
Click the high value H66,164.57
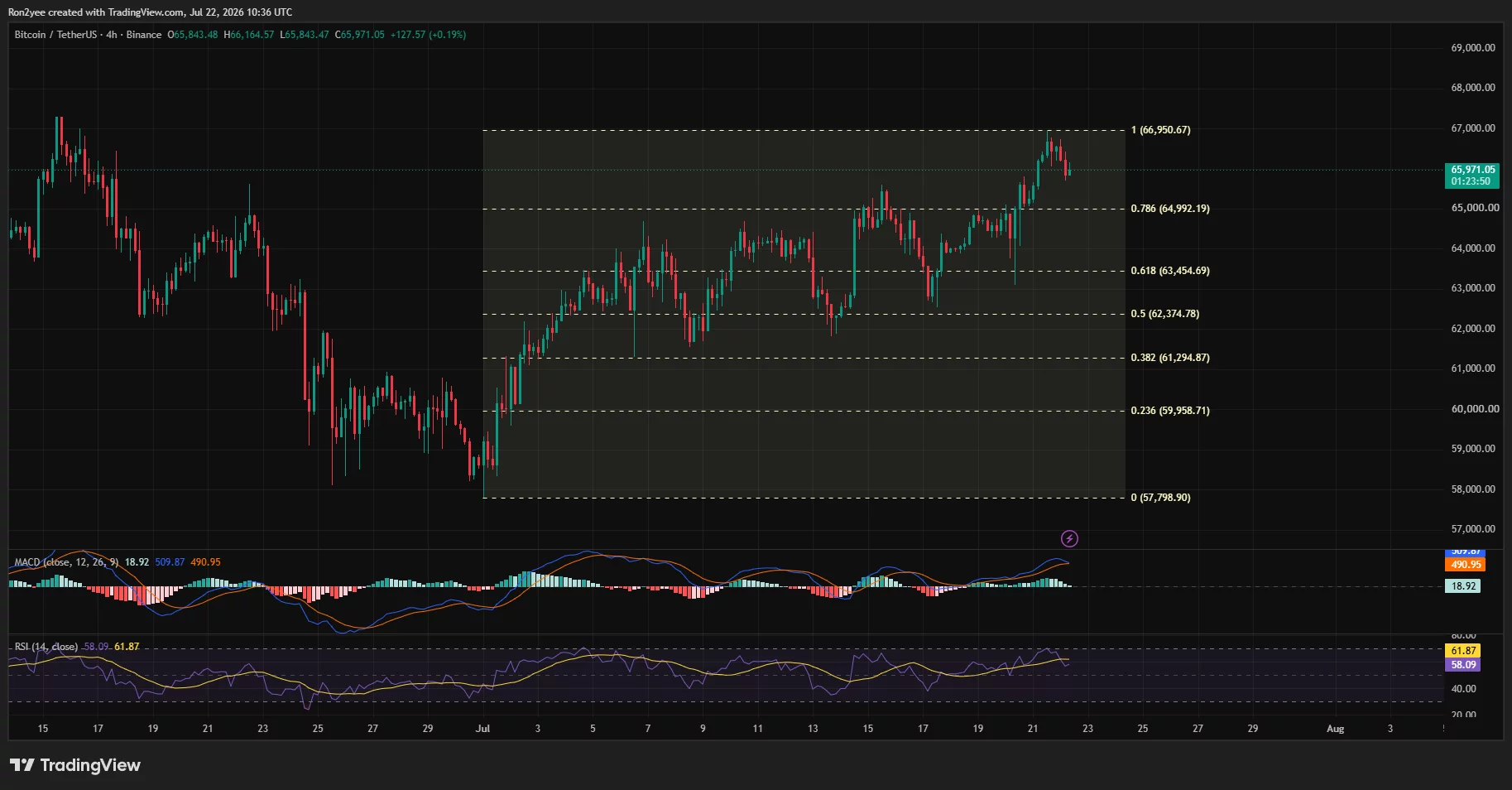click(x=249, y=35)
